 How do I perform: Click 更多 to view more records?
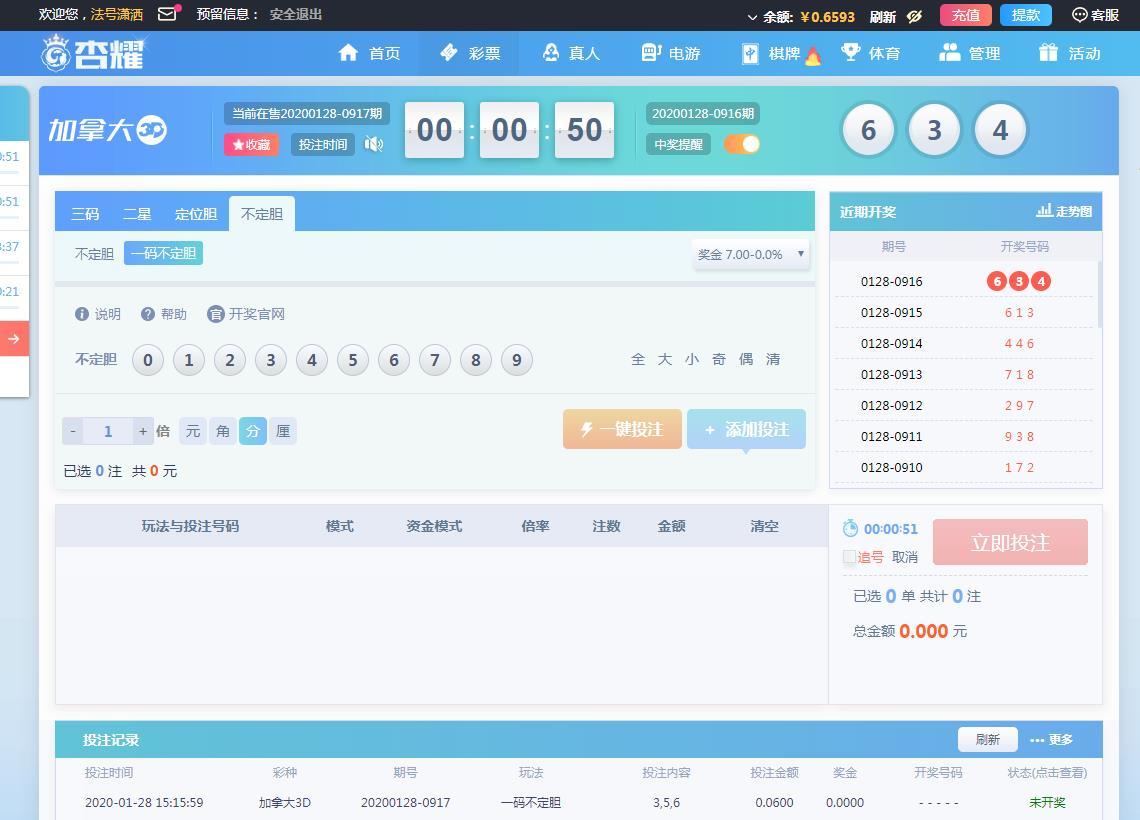tap(1051, 739)
